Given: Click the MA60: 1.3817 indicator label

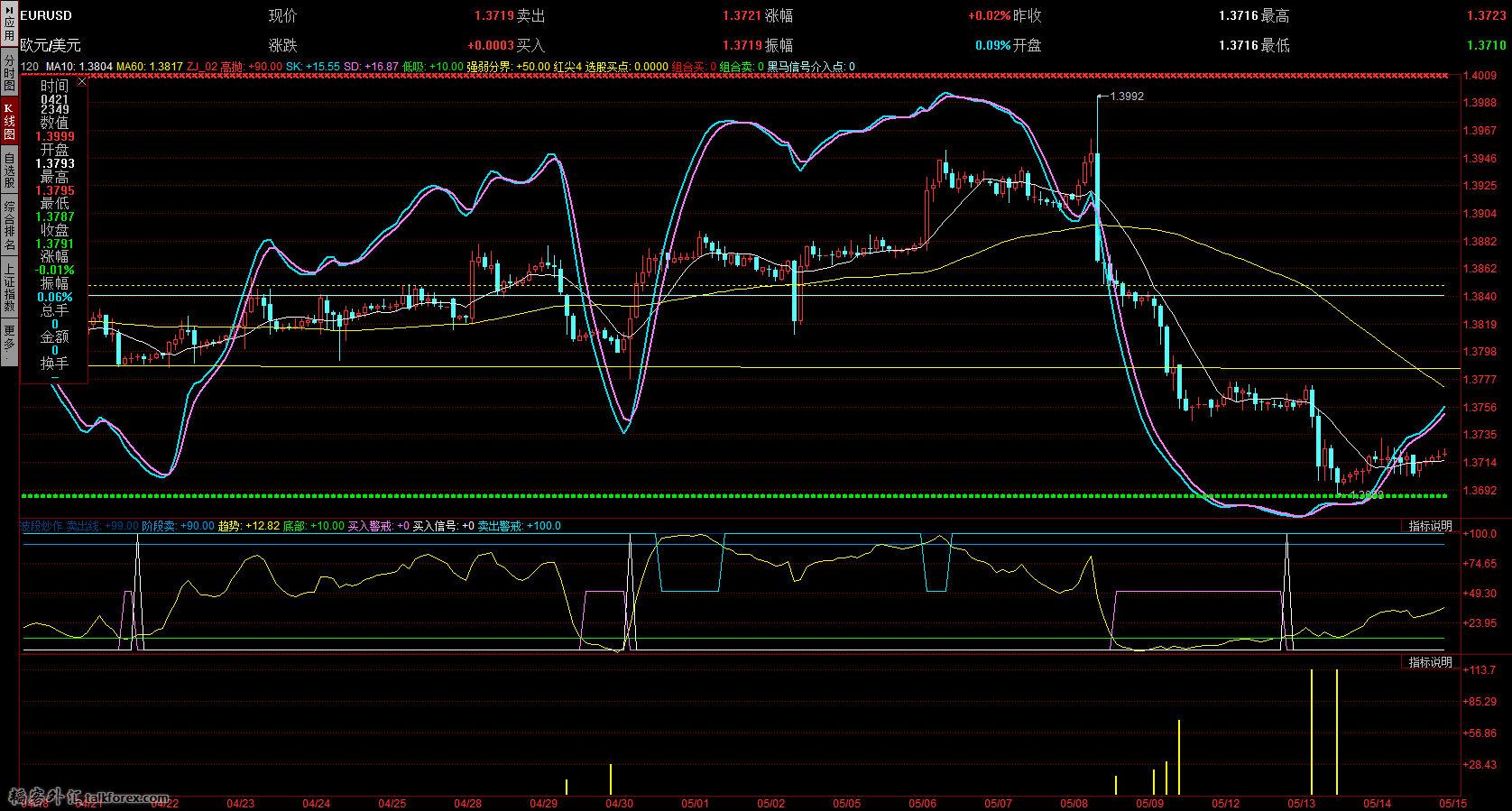Looking at the screenshot, I should [x=148, y=67].
